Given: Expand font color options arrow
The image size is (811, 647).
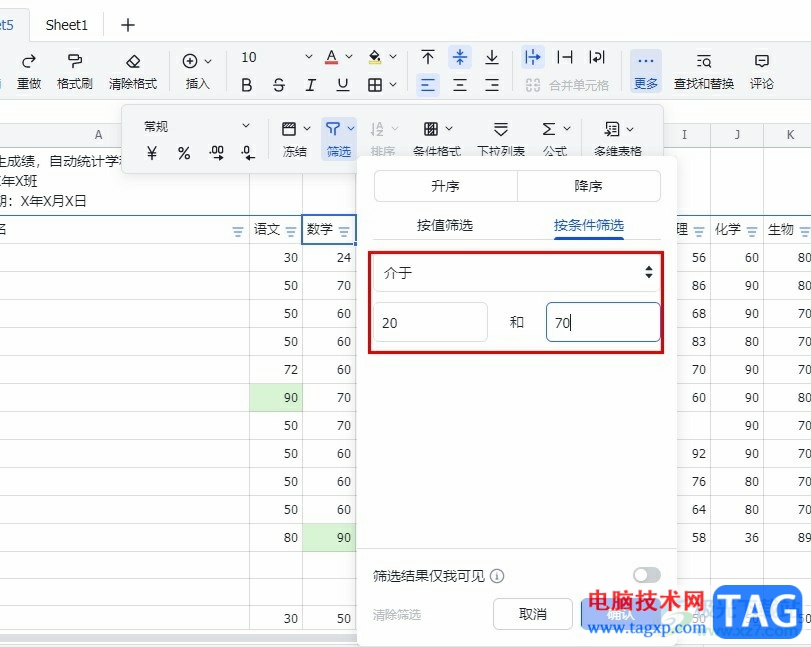Looking at the screenshot, I should coord(349,56).
